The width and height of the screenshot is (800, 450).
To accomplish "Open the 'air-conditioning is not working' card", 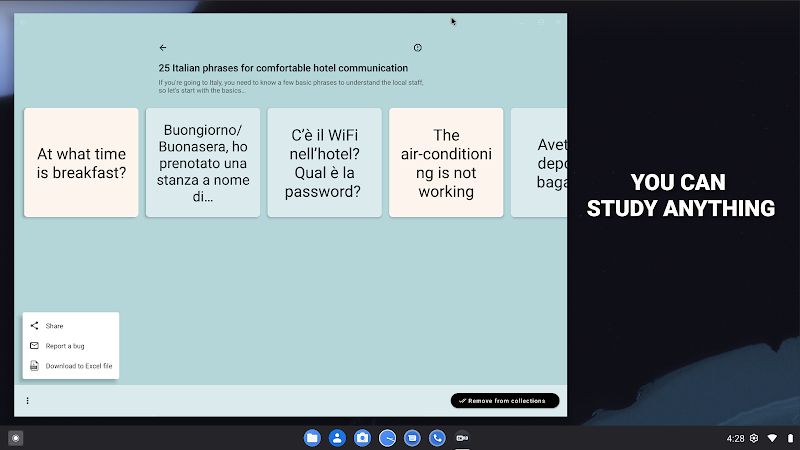I will click(446, 162).
